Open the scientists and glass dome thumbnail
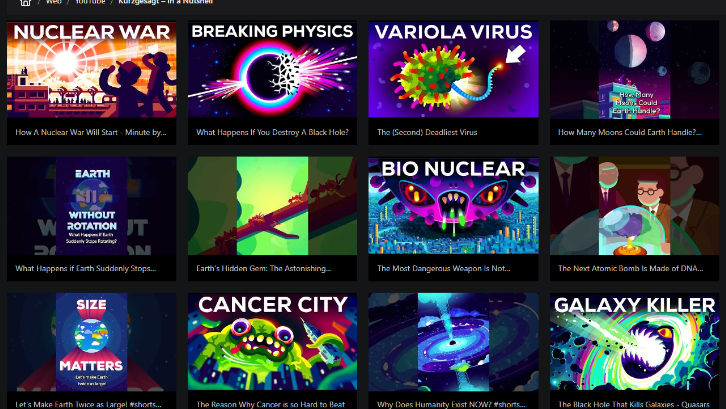Viewport: 726px width, 409px height. (x=634, y=206)
